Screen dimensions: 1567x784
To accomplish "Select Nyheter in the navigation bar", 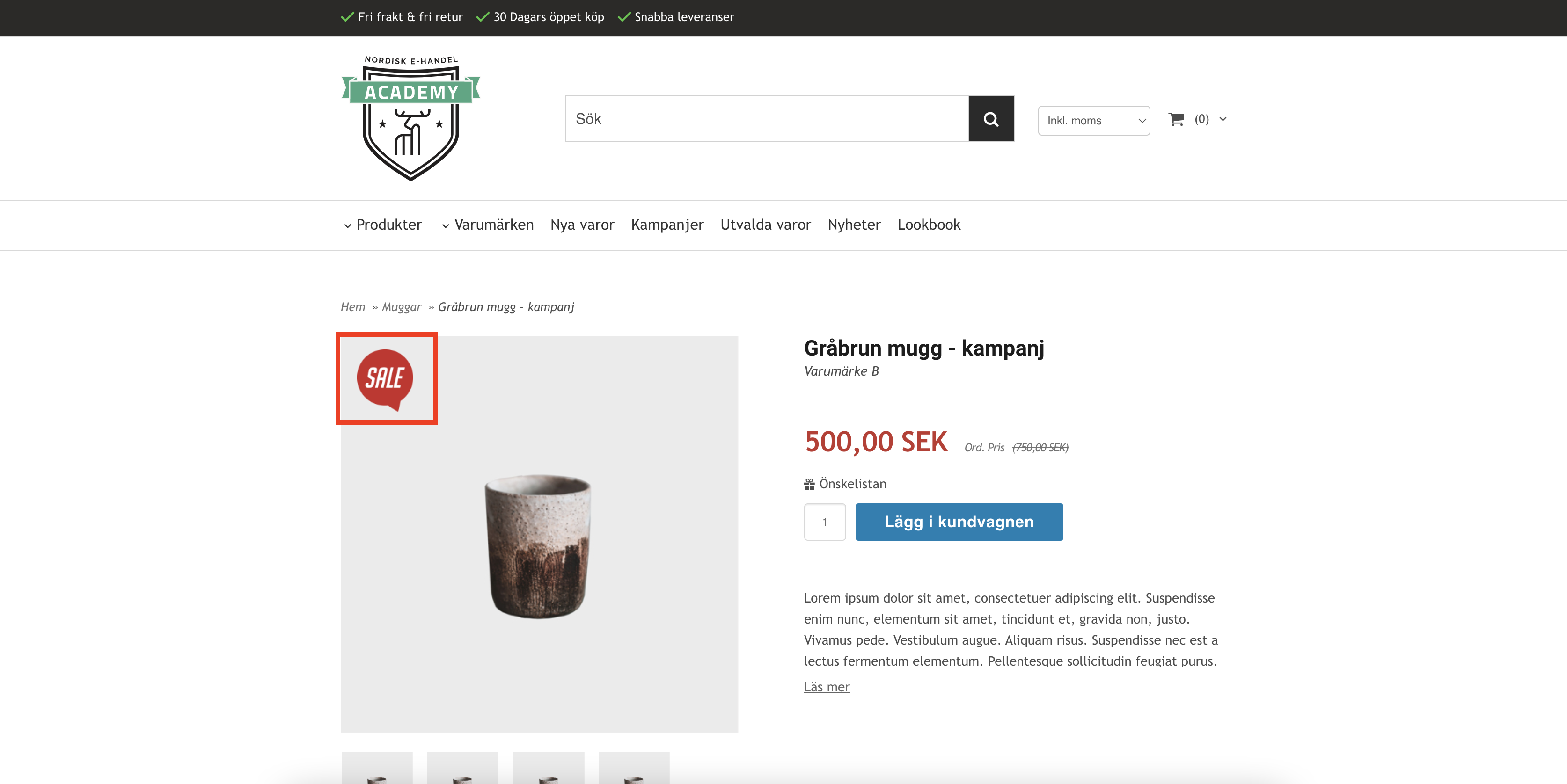I will click(x=853, y=225).
